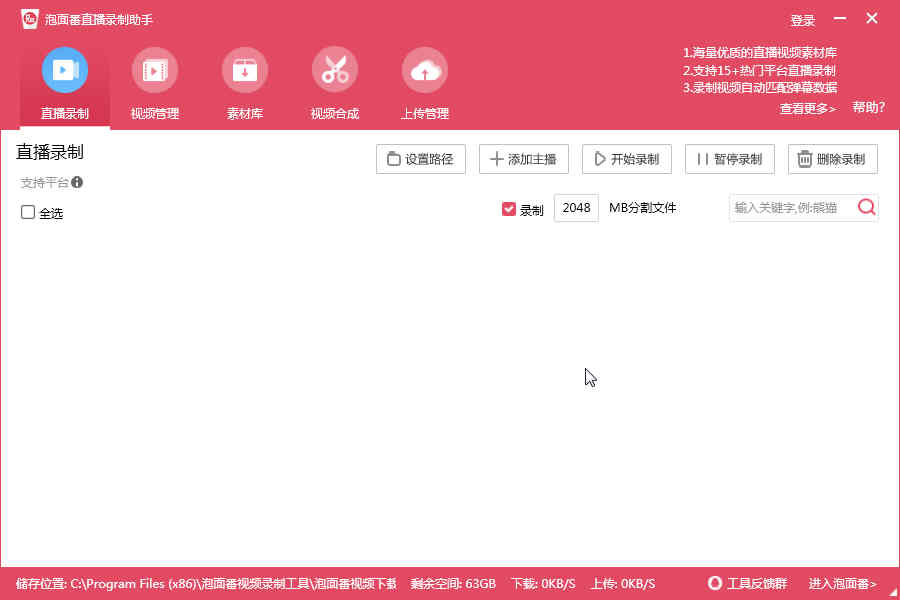Open the 上传管理 upload tab
Screen dimensions: 900x600
(x=425, y=84)
